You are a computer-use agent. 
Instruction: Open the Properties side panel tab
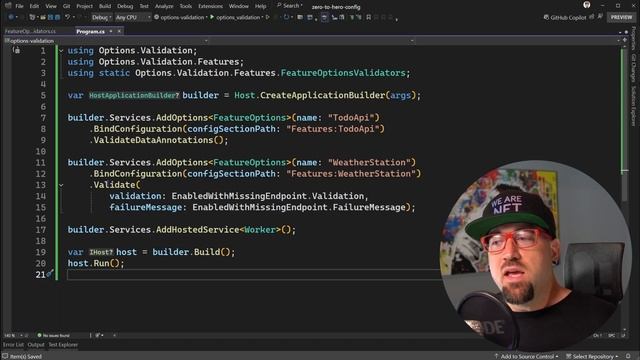[x=634, y=38]
